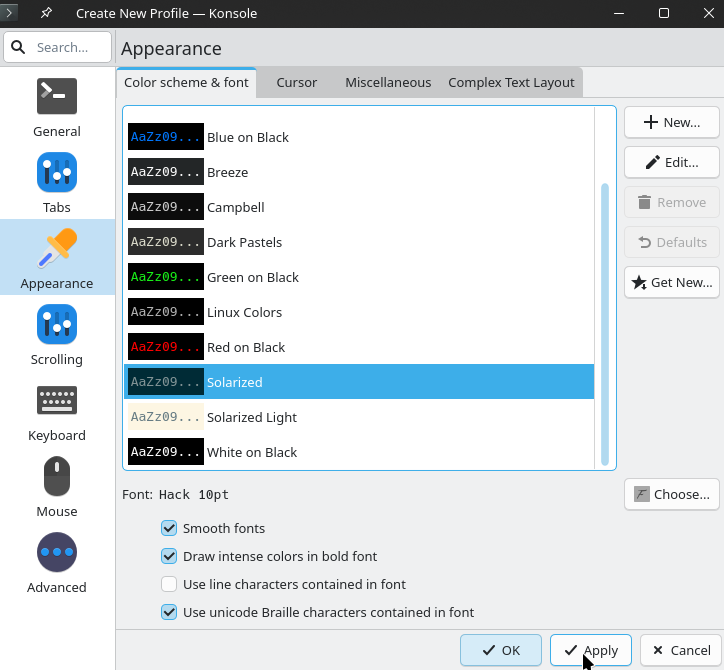Click the color scheme list scrollbar
The height and width of the screenshot is (670, 724).
tap(605, 325)
